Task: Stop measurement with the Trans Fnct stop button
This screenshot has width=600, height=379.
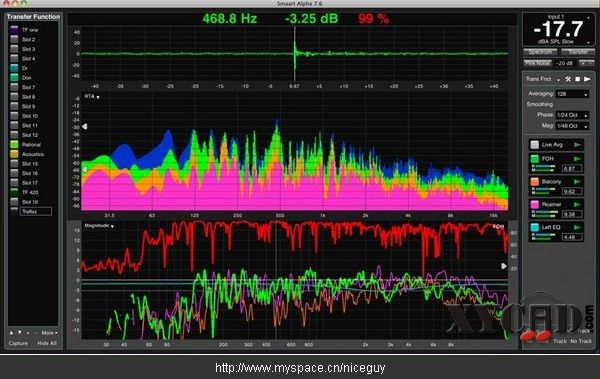Action: 578,79
